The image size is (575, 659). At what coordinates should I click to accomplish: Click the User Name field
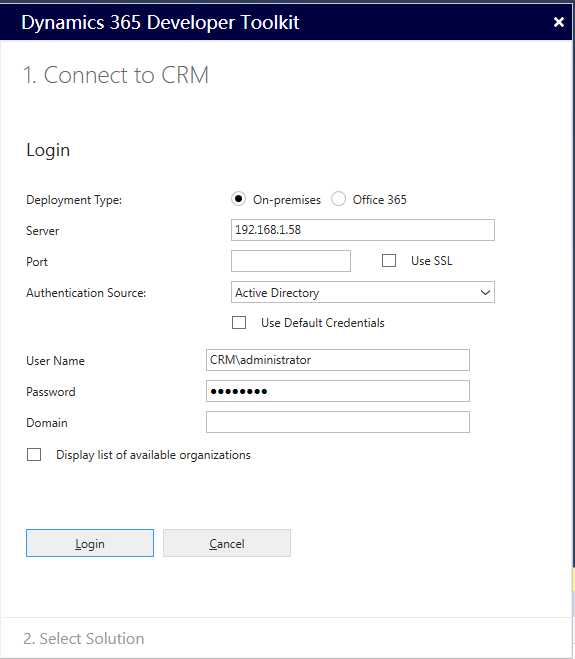coord(338,360)
